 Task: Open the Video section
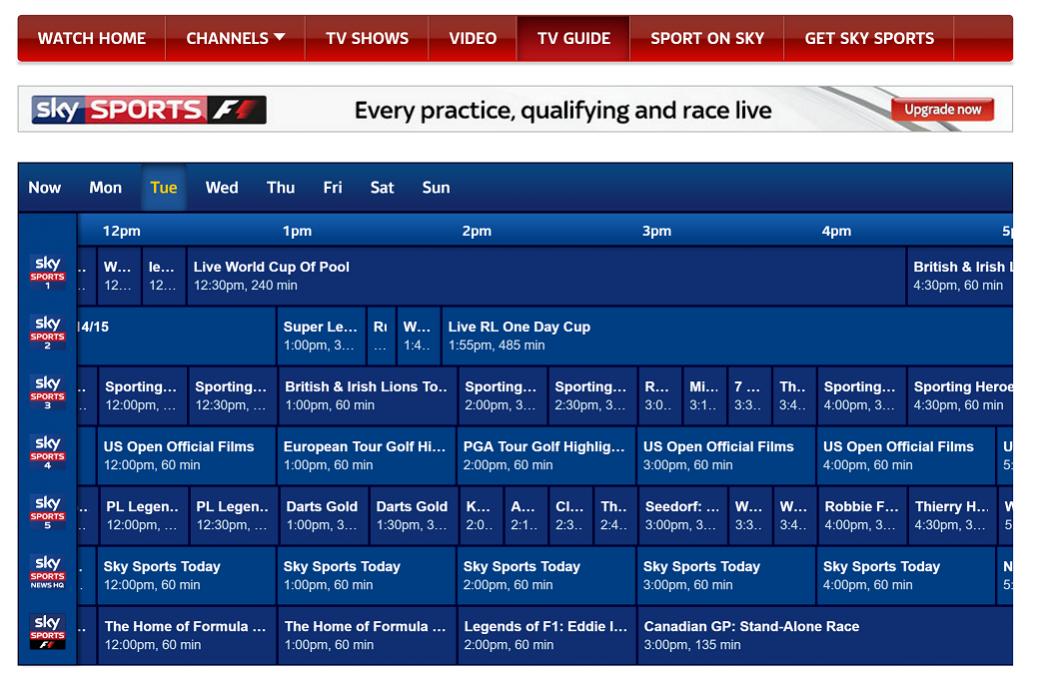[x=473, y=38]
